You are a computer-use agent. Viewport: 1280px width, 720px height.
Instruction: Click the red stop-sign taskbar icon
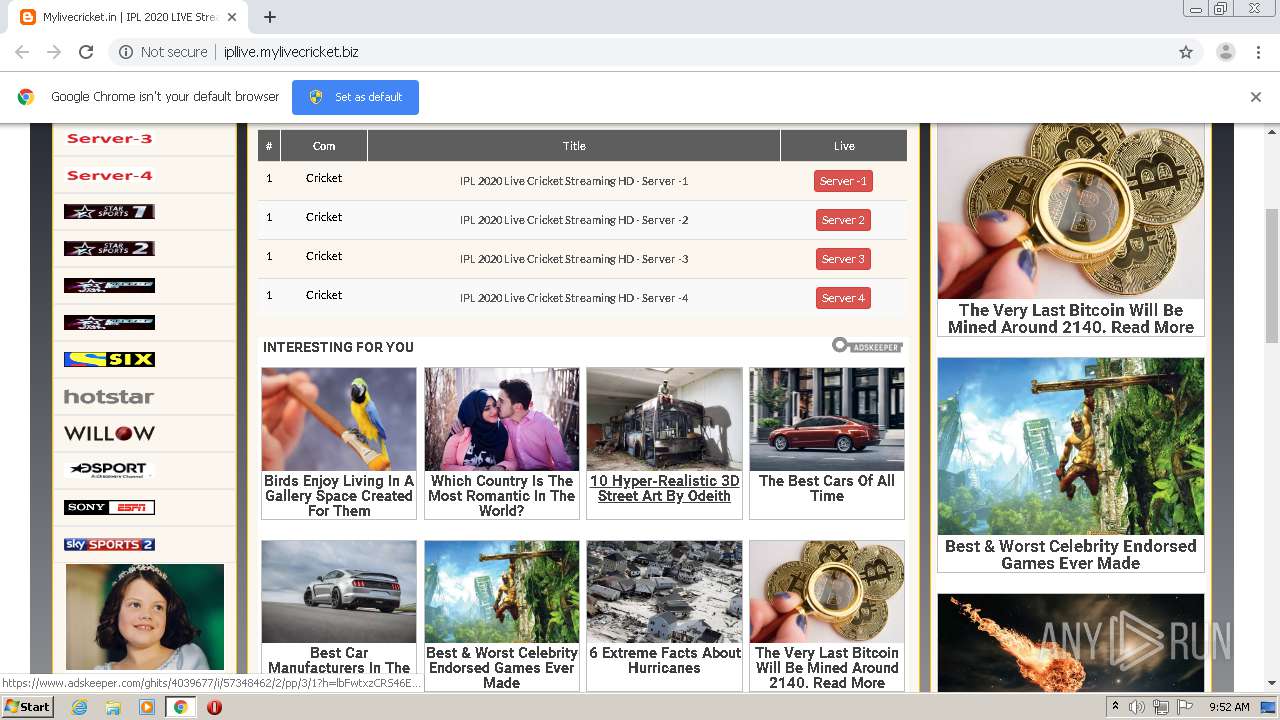click(x=214, y=707)
